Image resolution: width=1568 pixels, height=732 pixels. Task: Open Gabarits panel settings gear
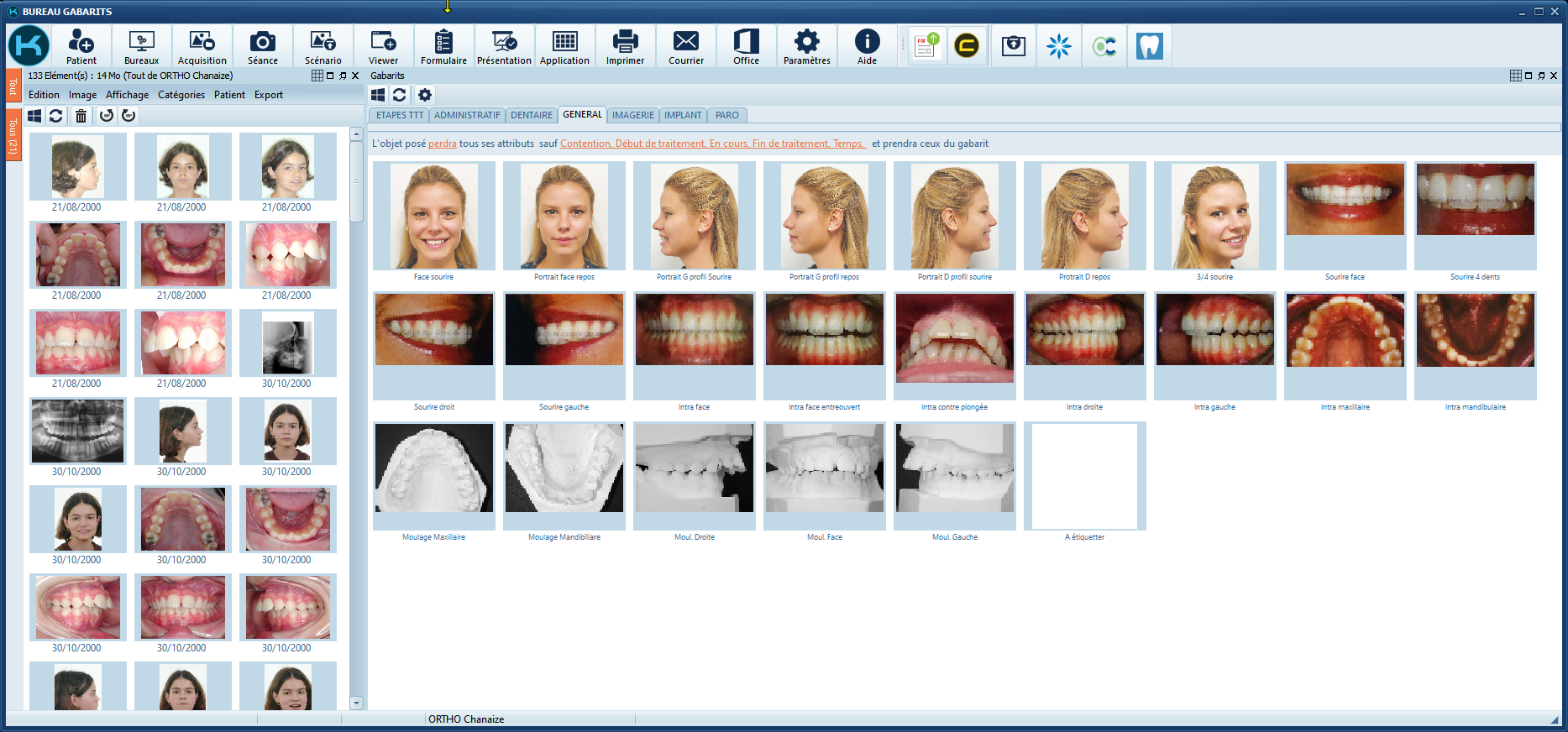(x=425, y=95)
